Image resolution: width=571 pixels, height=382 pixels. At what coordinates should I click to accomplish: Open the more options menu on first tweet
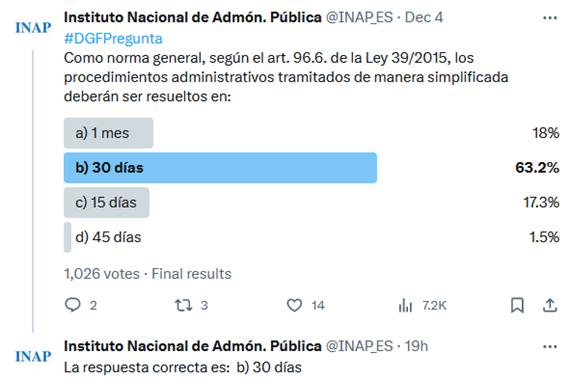click(x=550, y=17)
